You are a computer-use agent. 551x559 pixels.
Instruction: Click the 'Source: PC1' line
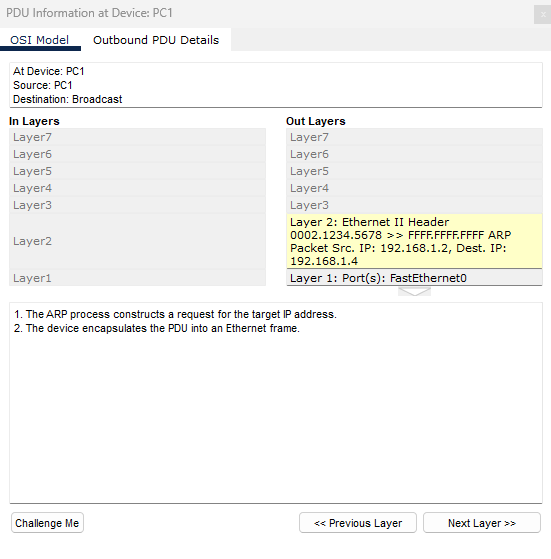click(x=43, y=85)
